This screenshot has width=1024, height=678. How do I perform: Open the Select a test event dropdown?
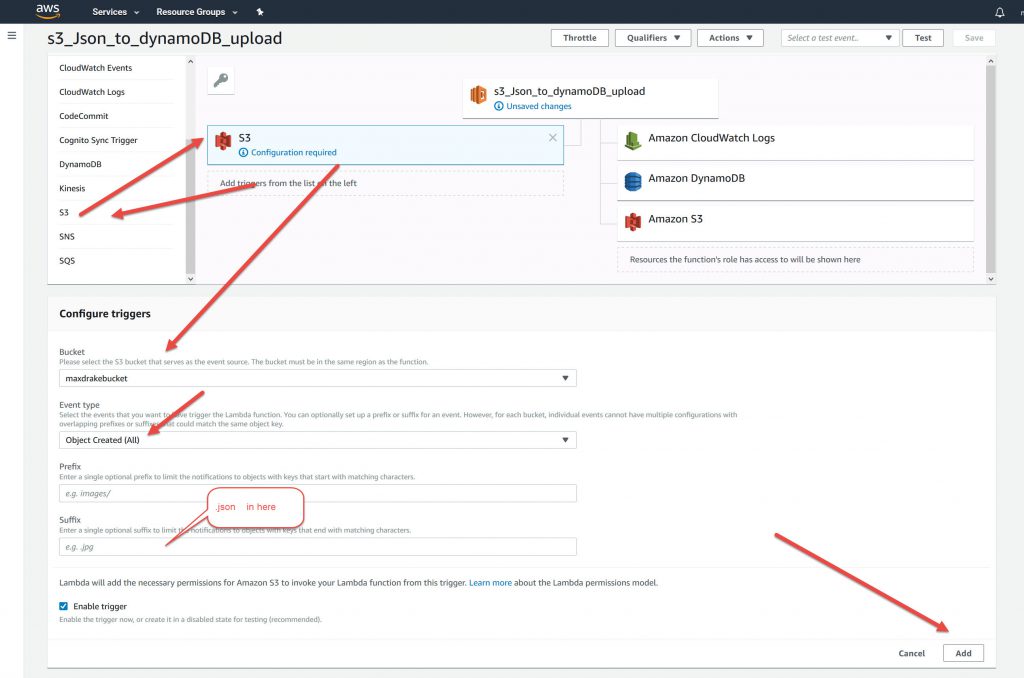[x=840, y=38]
